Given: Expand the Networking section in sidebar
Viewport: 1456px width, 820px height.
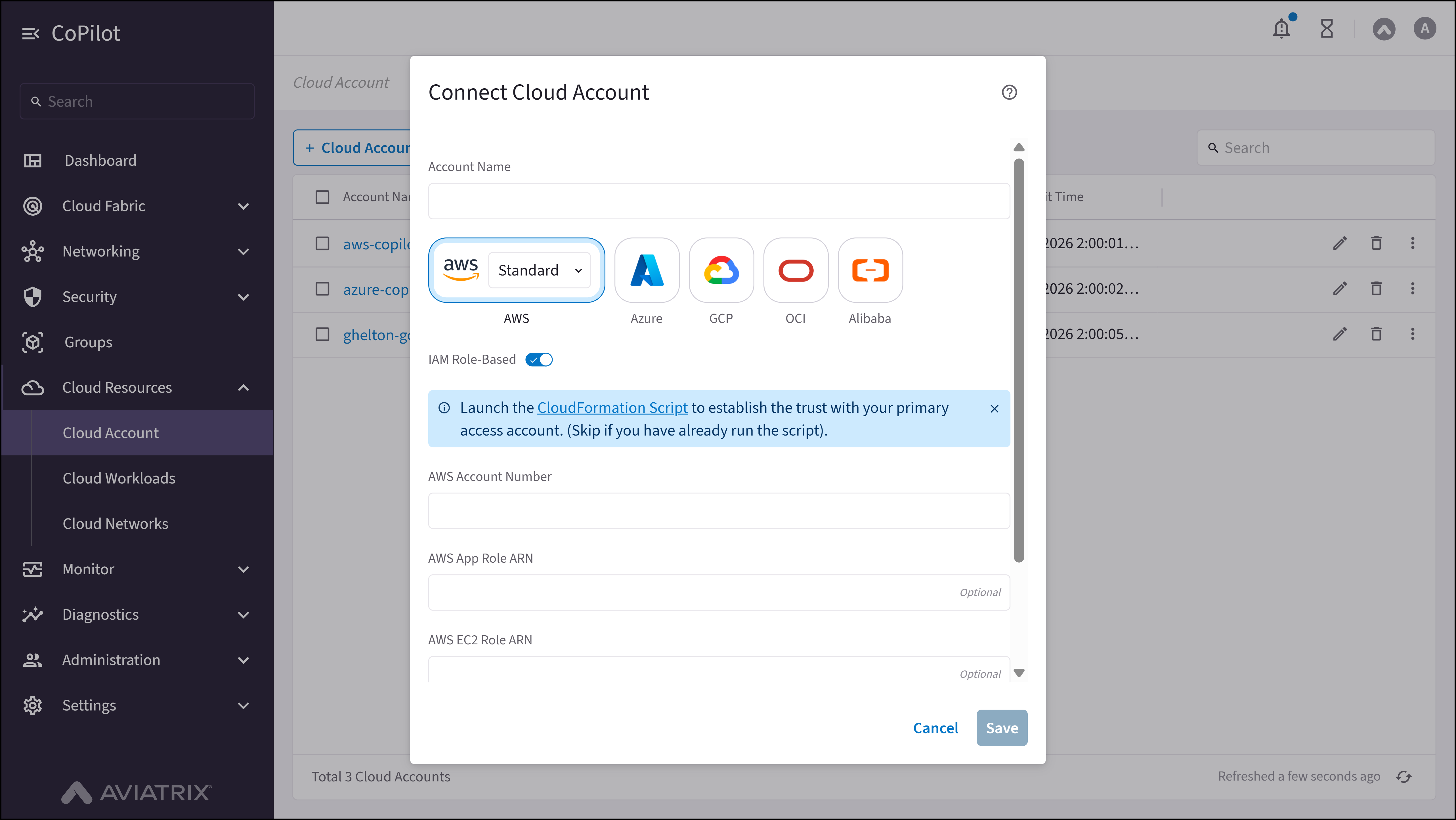Looking at the screenshot, I should [x=244, y=251].
